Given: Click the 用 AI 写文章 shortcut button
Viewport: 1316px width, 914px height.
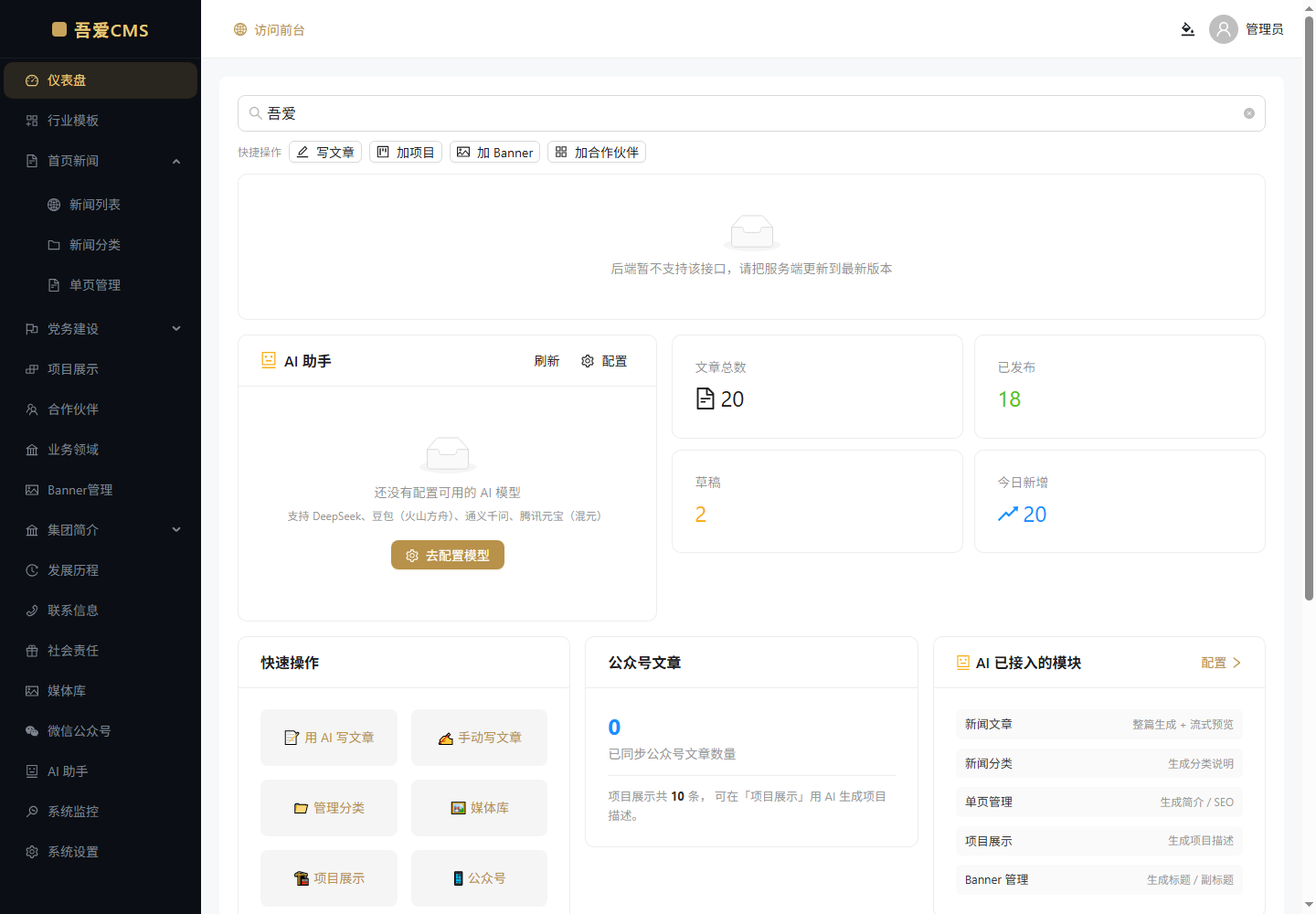Looking at the screenshot, I should 329,738.
